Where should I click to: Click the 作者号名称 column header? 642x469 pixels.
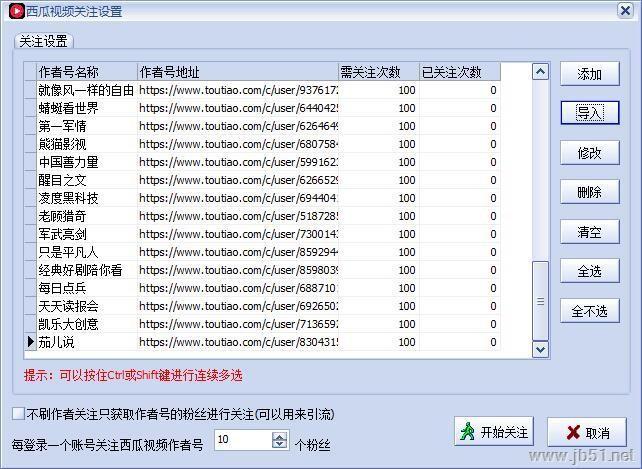[87, 72]
